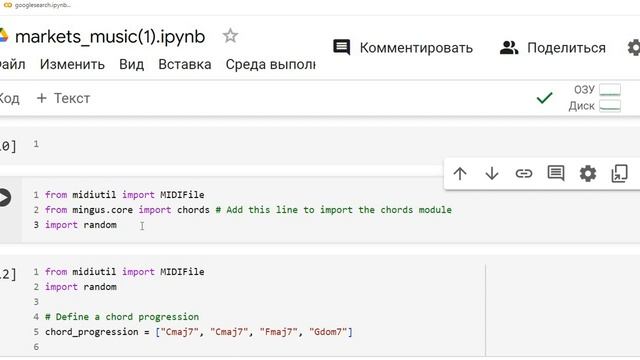Click the people icon beside Поделиться
Viewport: 640px width, 360px height.
(509, 48)
